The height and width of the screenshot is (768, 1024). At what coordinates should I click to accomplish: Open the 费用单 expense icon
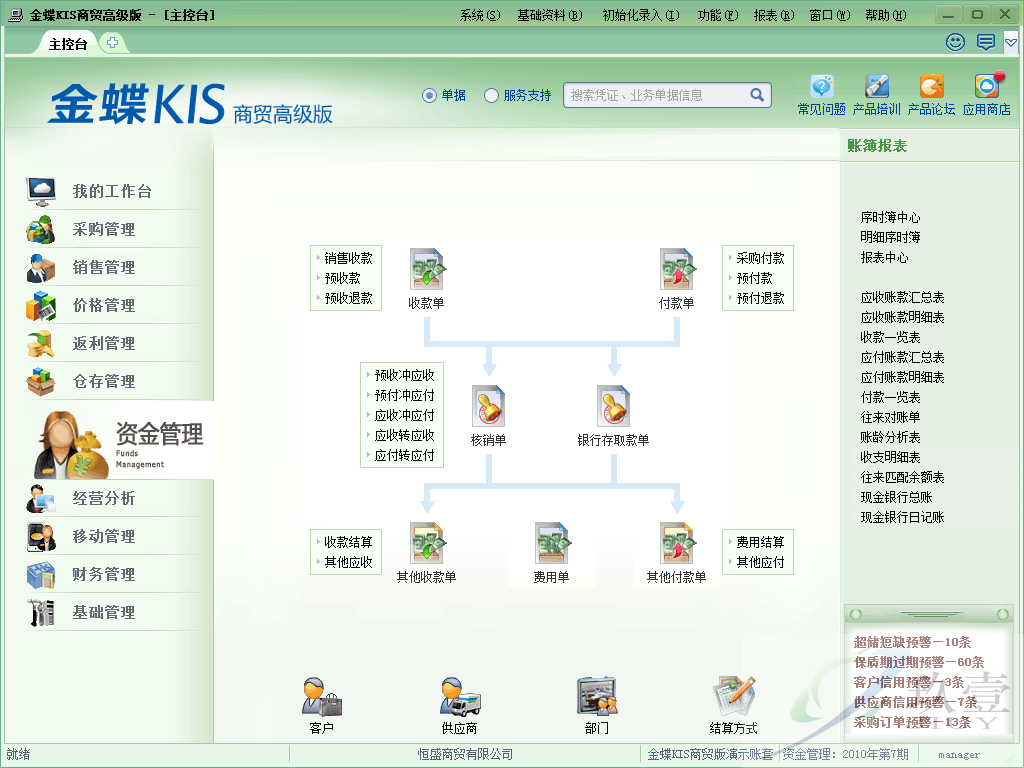[552, 543]
